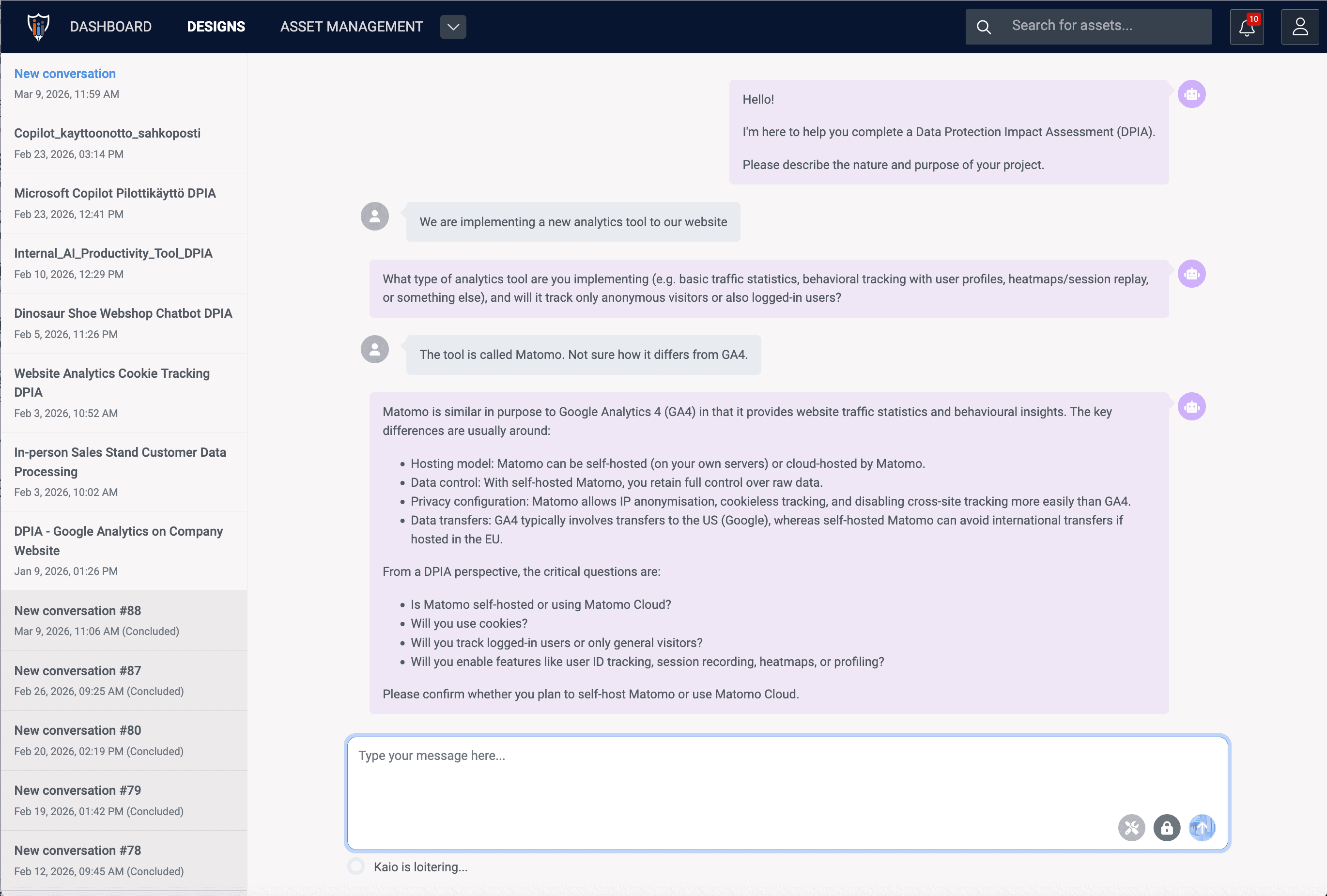This screenshot has height=896, width=1327.
Task: Open concluded New conversation #78
Action: 124,860
